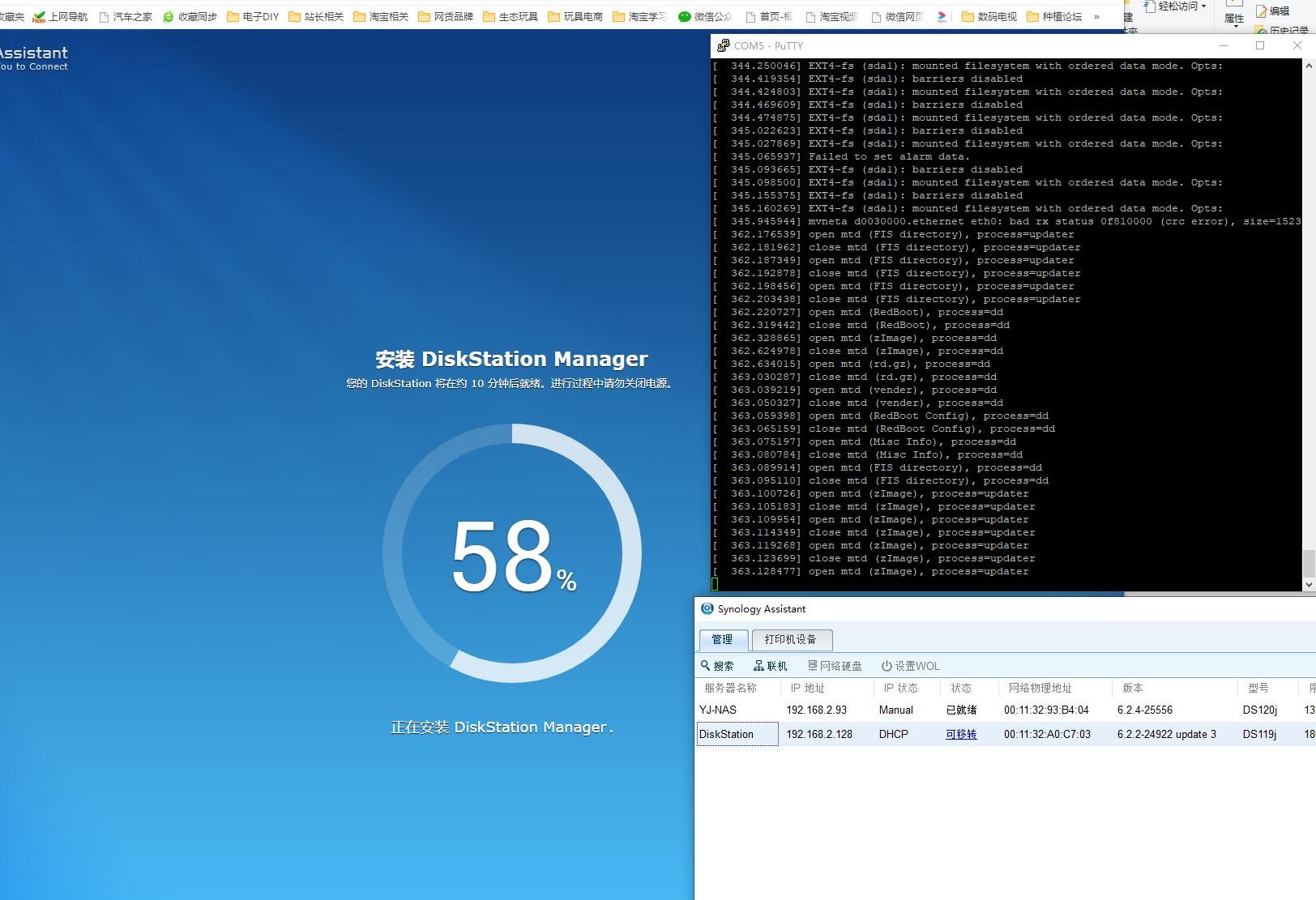This screenshot has width=1316, height=900.
Task: Open the 数码电视 bookmark folder
Action: (x=989, y=16)
